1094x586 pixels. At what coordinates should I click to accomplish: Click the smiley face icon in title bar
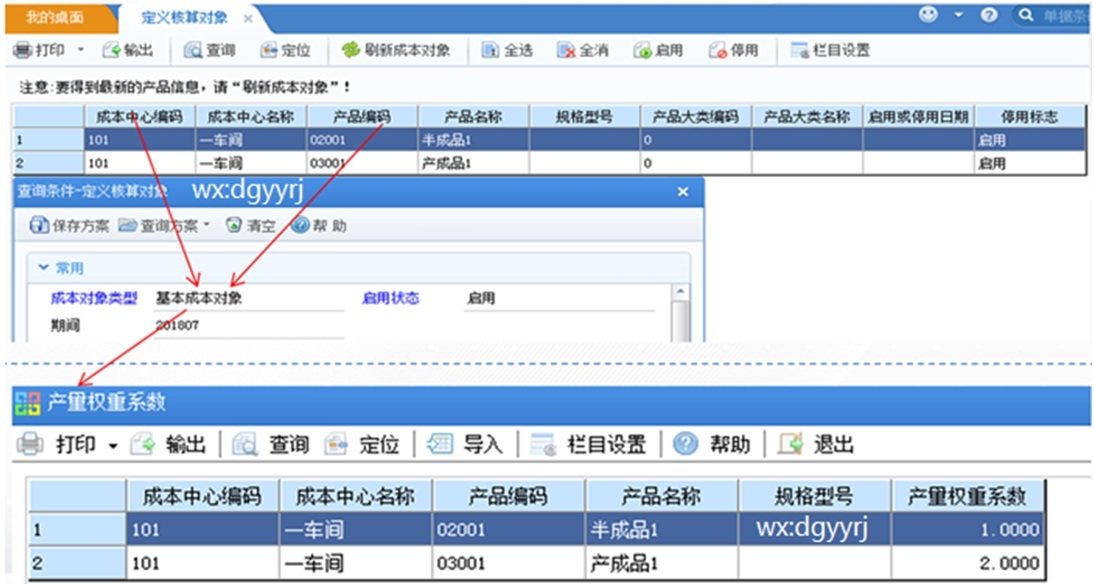click(x=928, y=15)
